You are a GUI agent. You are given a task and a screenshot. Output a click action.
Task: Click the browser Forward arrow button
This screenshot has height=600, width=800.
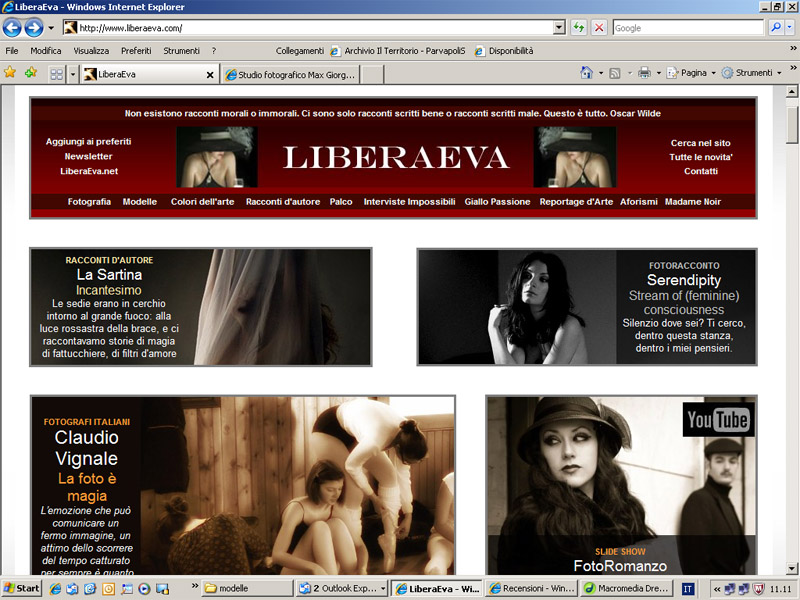[34, 28]
